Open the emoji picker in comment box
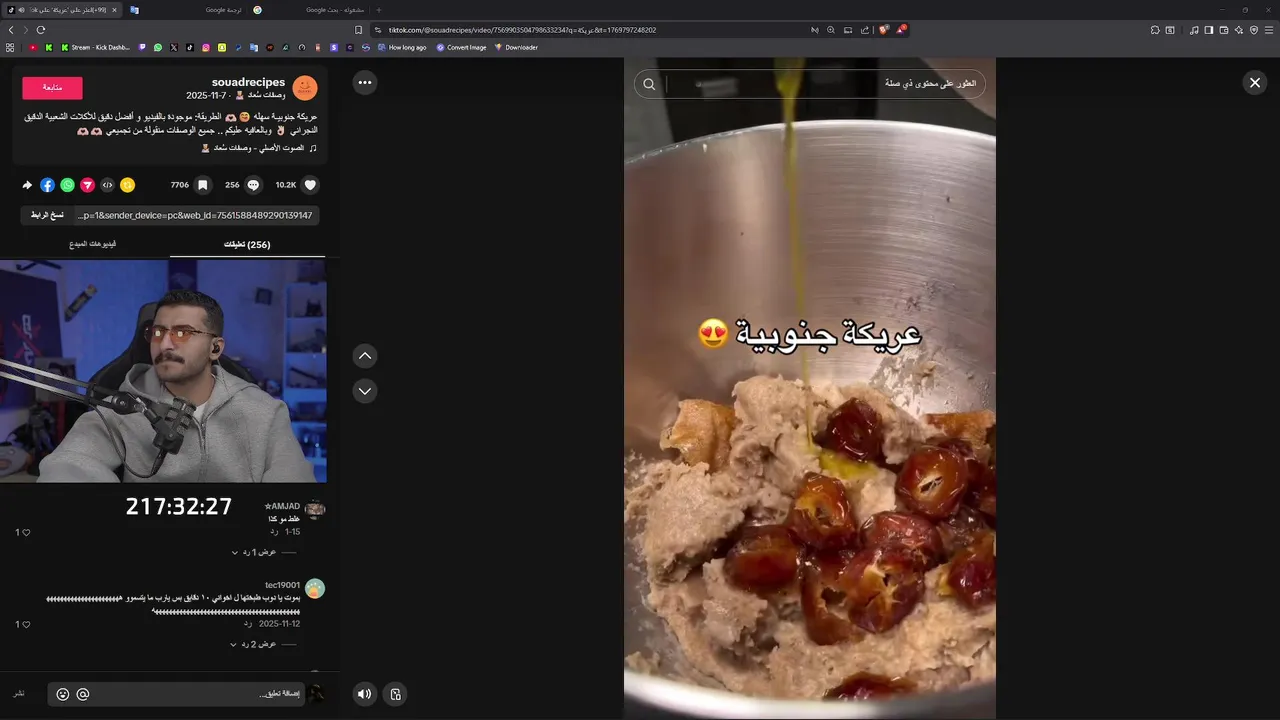The height and width of the screenshot is (720, 1280). click(63, 694)
